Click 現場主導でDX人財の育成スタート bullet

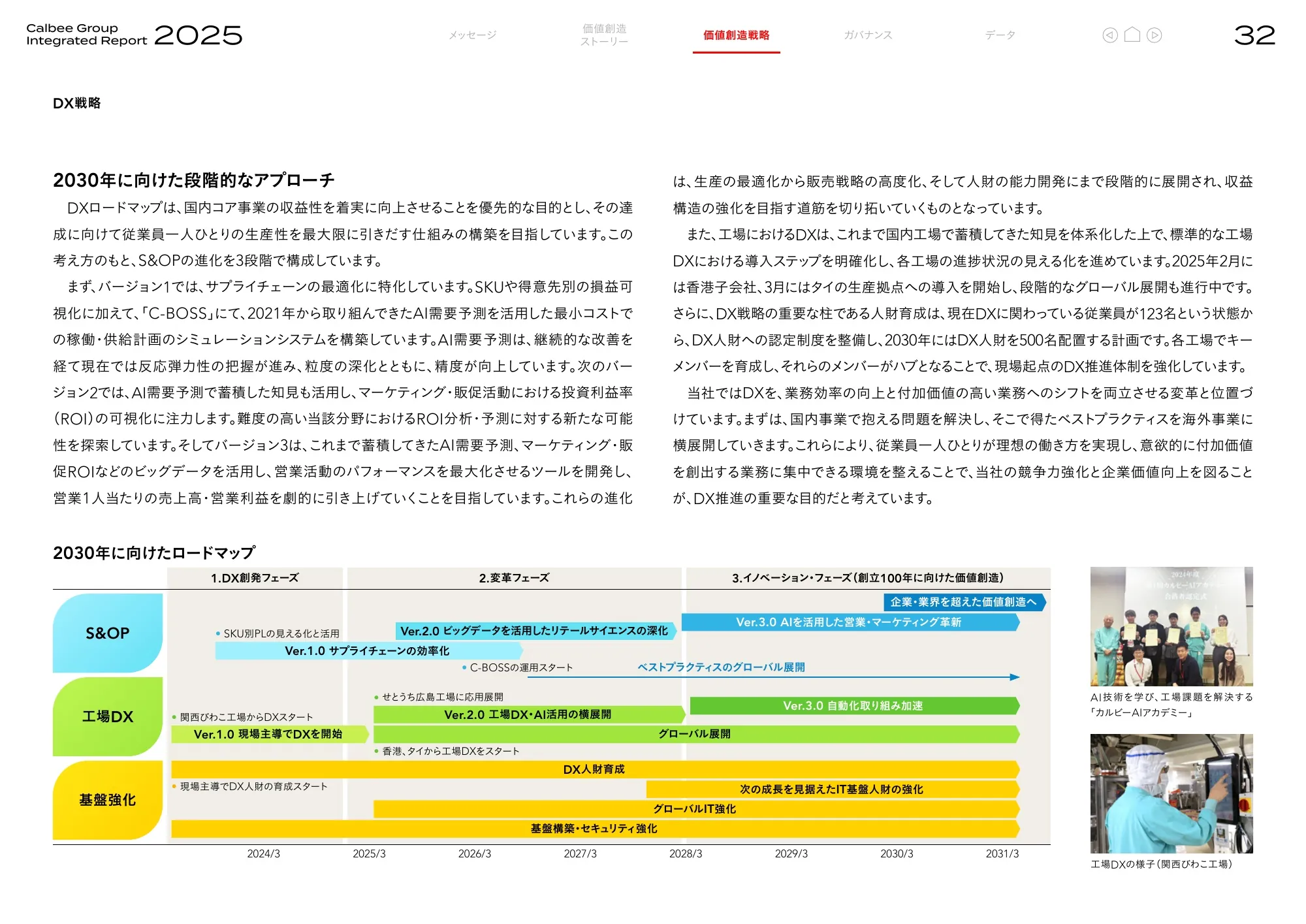point(250,786)
